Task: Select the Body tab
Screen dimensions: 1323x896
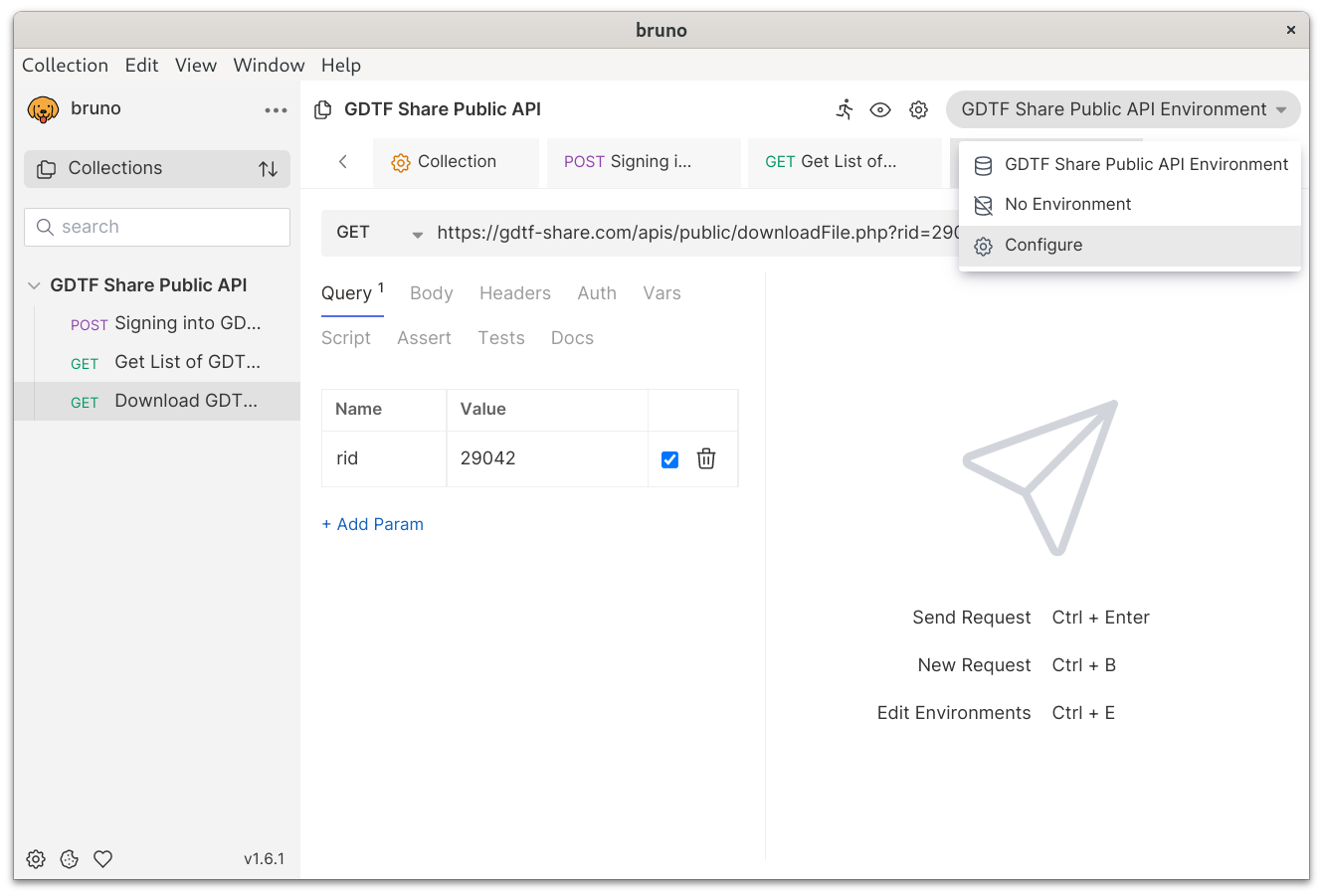Action: coord(431,293)
